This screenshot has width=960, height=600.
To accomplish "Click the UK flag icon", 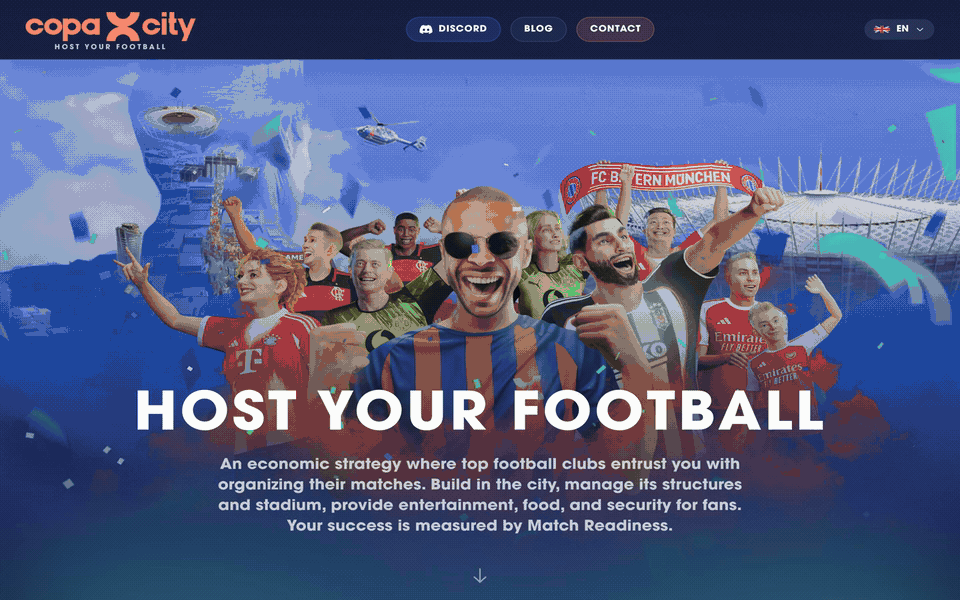I will click(x=882, y=29).
